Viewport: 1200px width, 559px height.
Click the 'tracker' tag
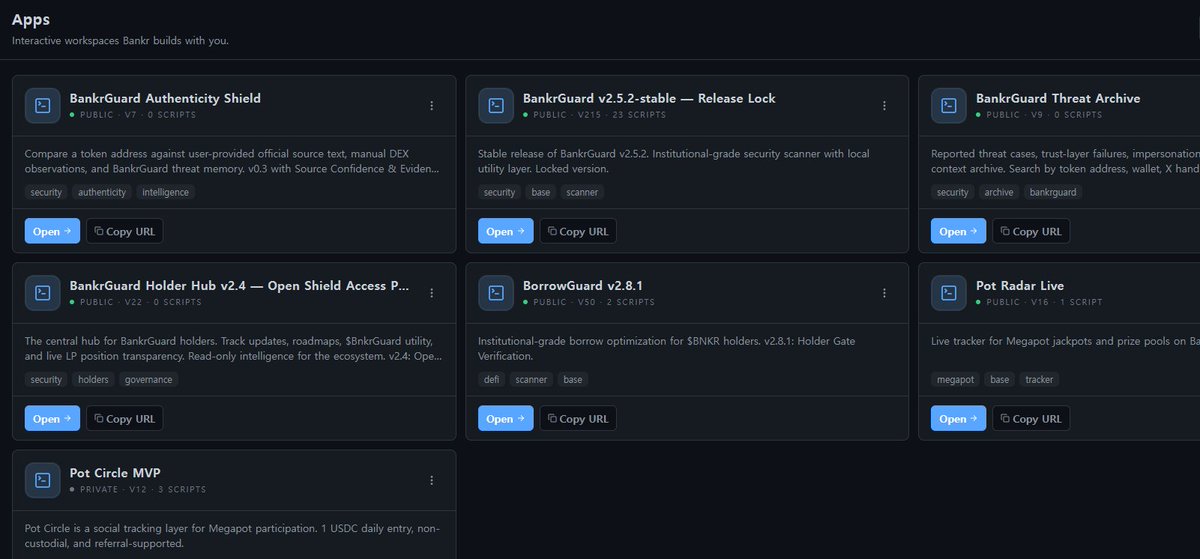pos(1039,379)
